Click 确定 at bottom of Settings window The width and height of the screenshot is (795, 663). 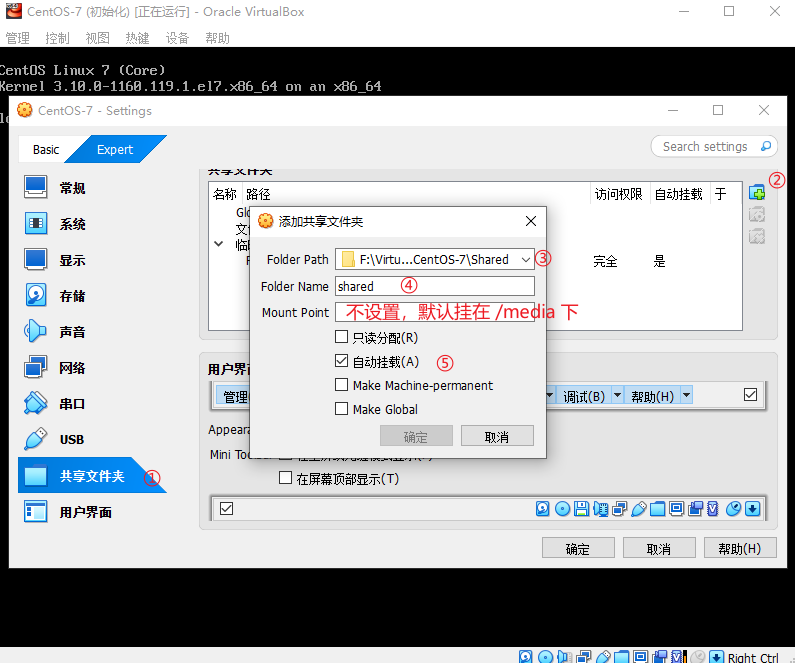pyautogui.click(x=578, y=548)
